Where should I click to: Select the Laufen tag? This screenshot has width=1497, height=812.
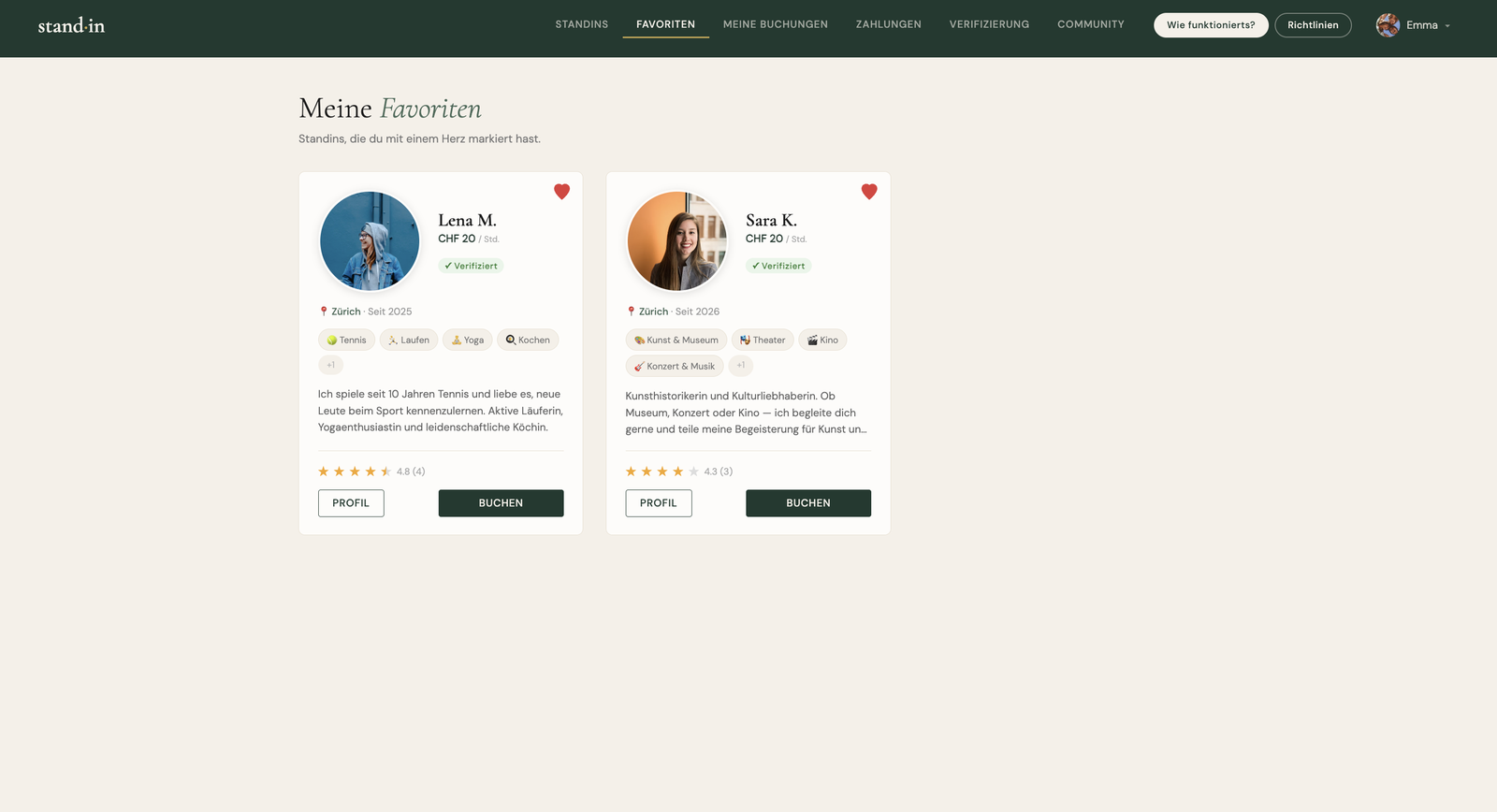pyautogui.click(x=409, y=340)
